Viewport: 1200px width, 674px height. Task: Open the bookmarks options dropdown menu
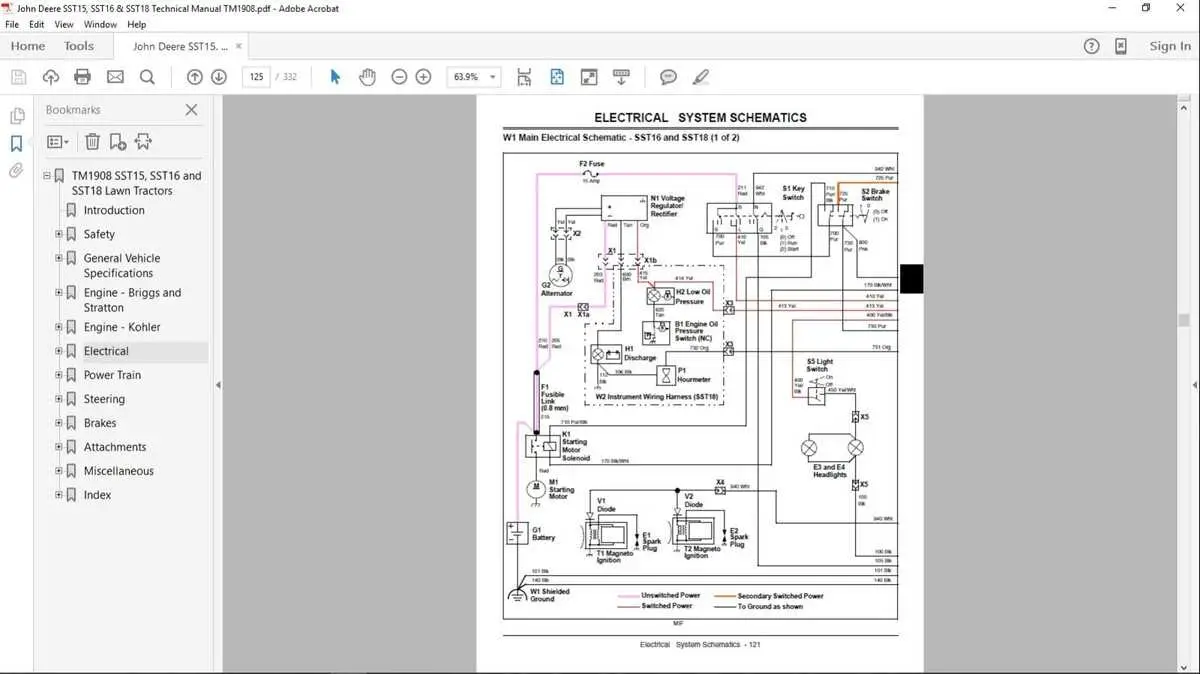pos(59,142)
